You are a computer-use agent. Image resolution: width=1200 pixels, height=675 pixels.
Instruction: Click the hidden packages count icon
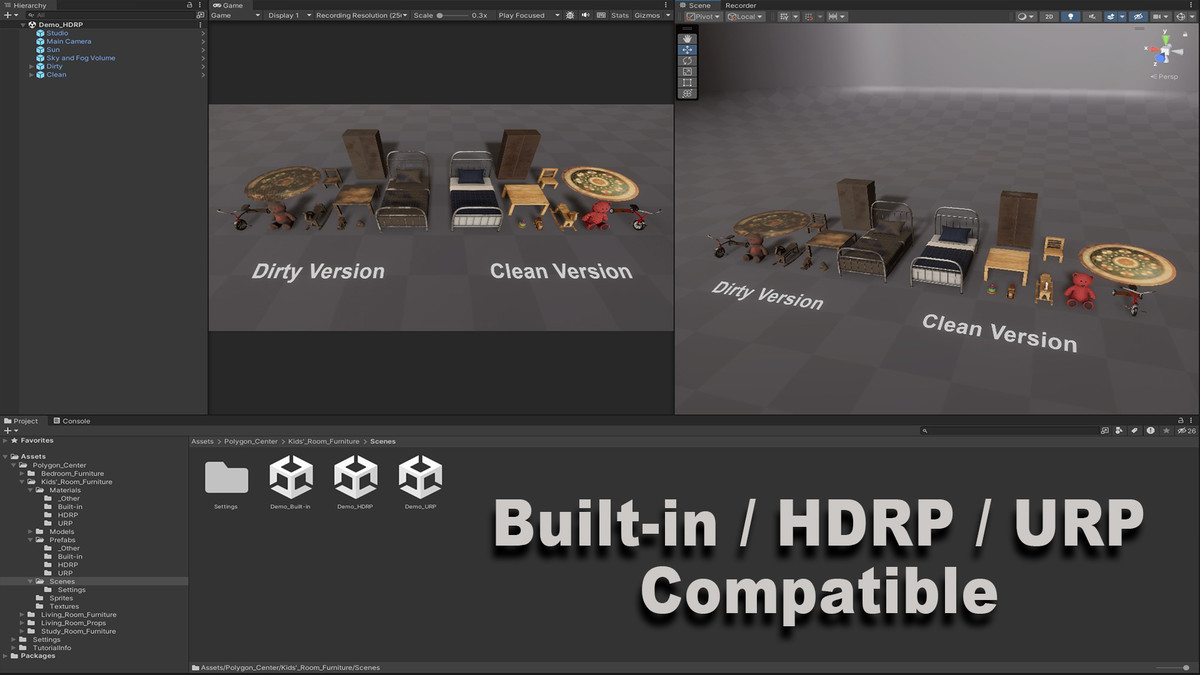tap(1186, 431)
